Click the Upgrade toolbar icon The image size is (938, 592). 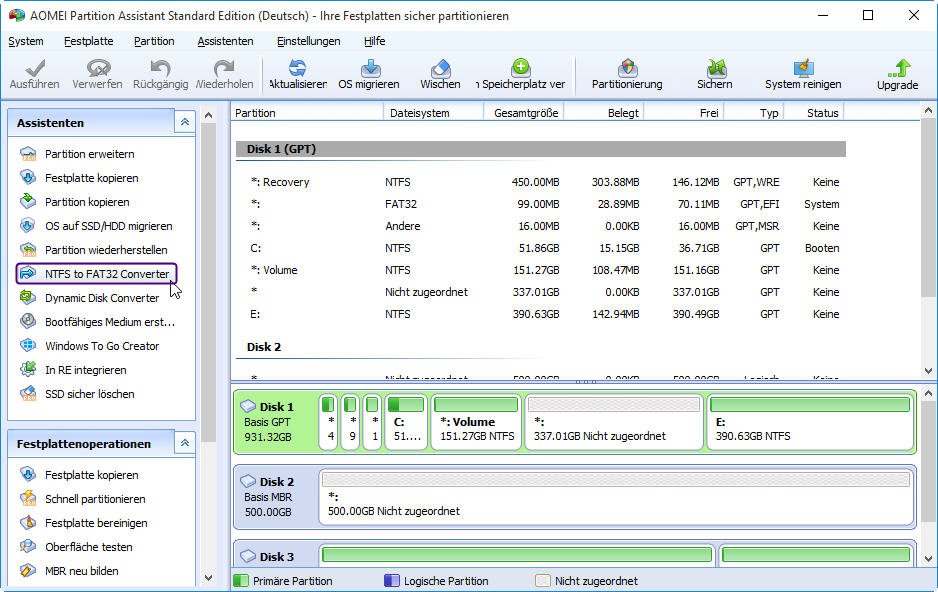[897, 75]
